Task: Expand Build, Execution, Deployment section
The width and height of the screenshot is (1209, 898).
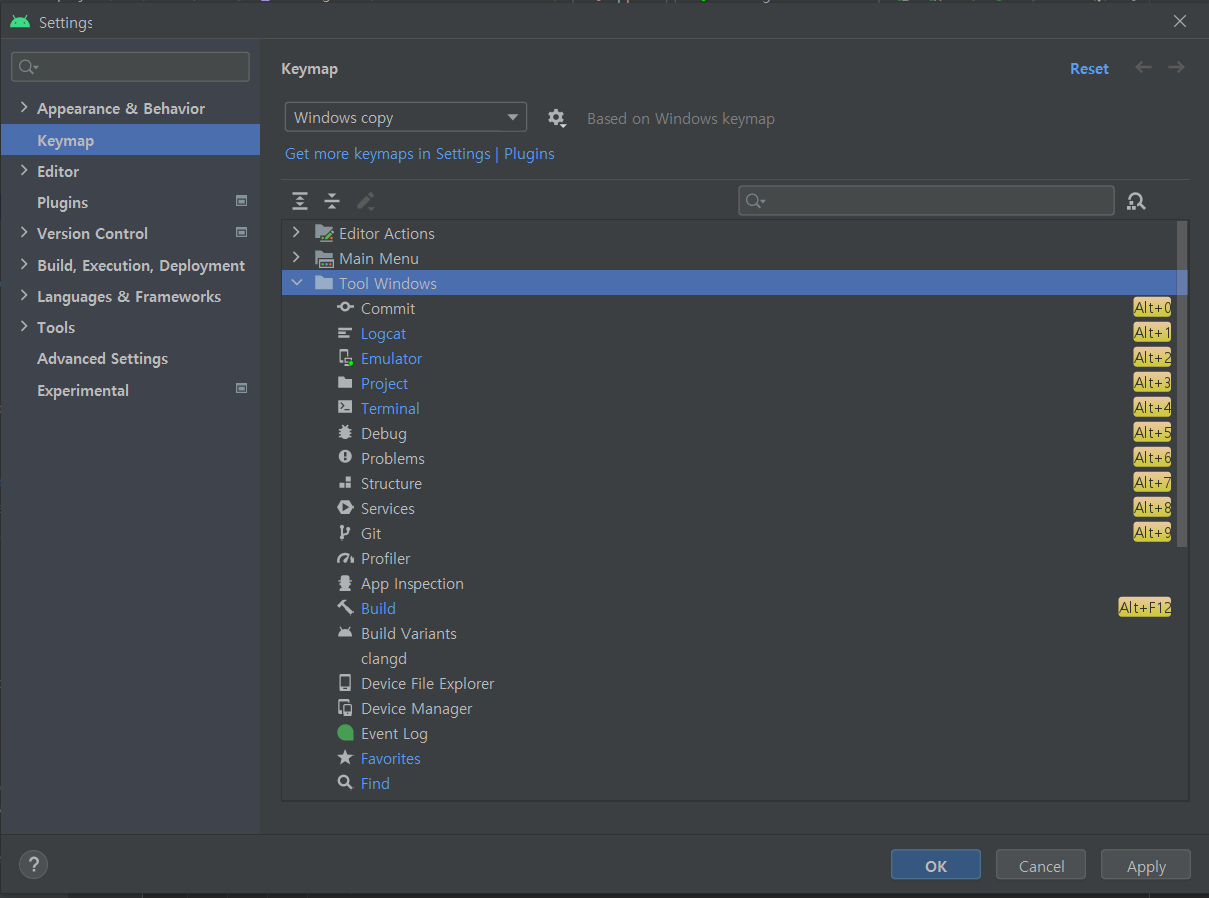Action: (x=24, y=265)
